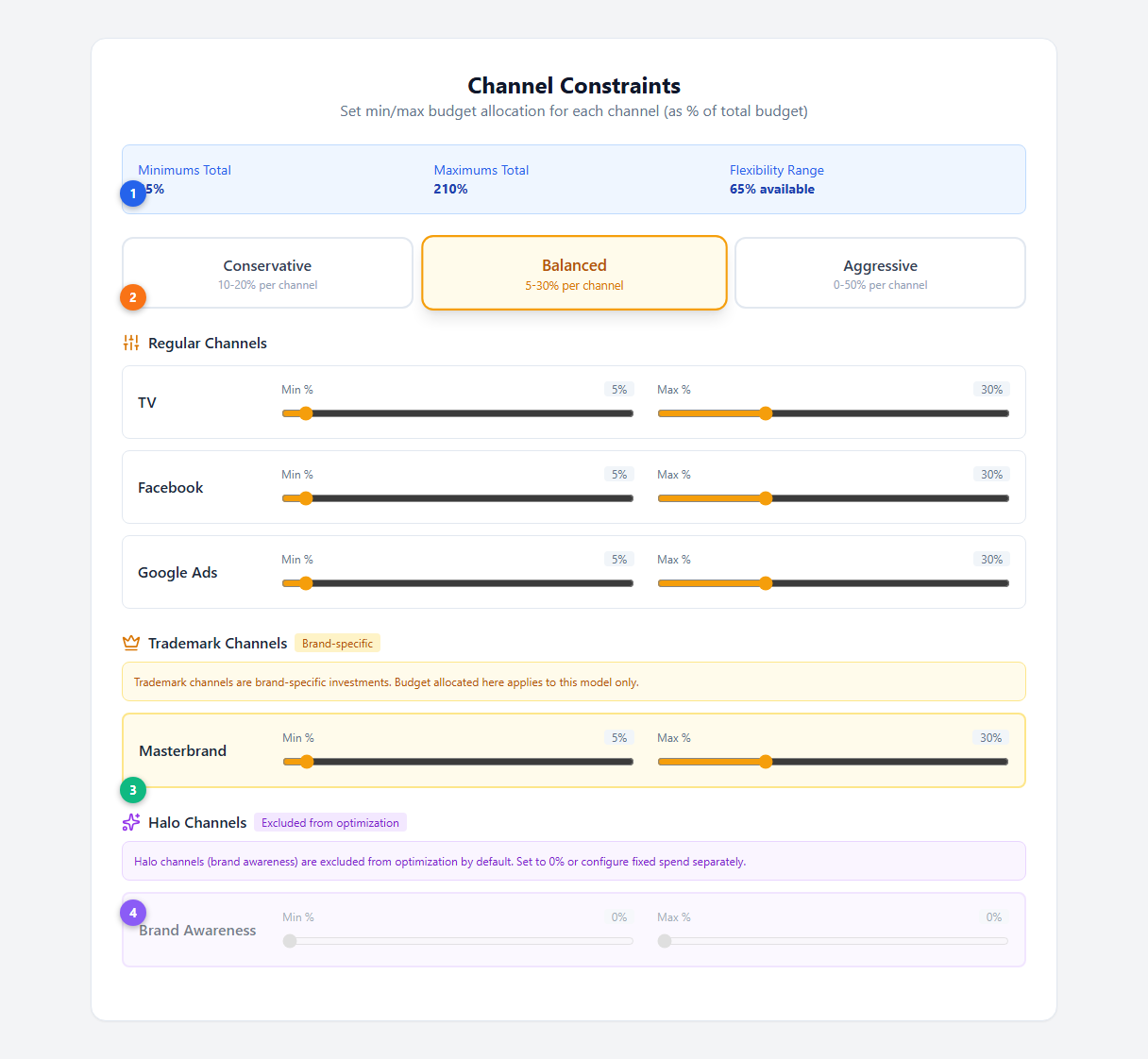Click the Trademark Channels crown icon
Image resolution: width=1148 pixels, height=1059 pixels.
point(131,643)
